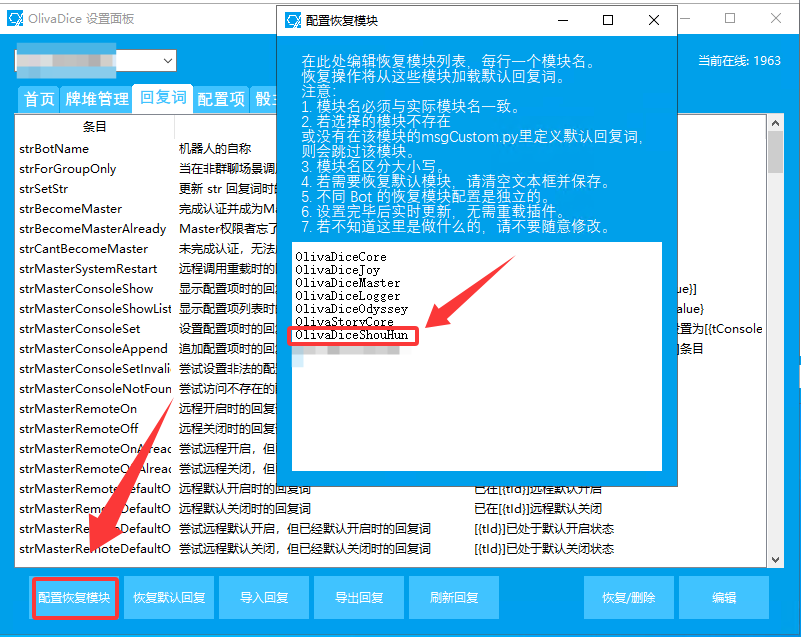Switch to the 首页 tab

pos(40,99)
